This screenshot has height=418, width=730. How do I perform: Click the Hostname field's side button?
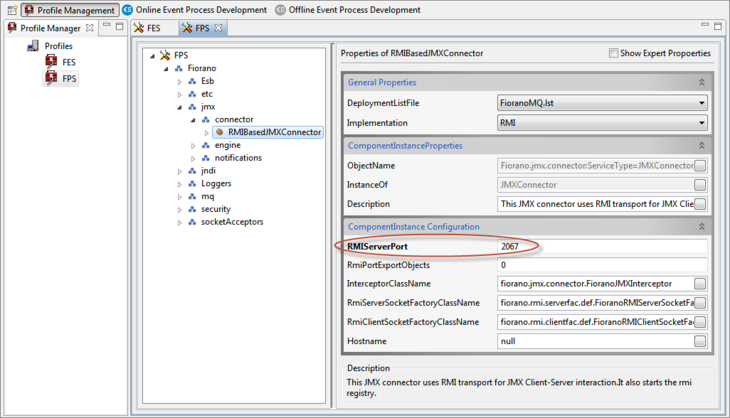tap(700, 341)
